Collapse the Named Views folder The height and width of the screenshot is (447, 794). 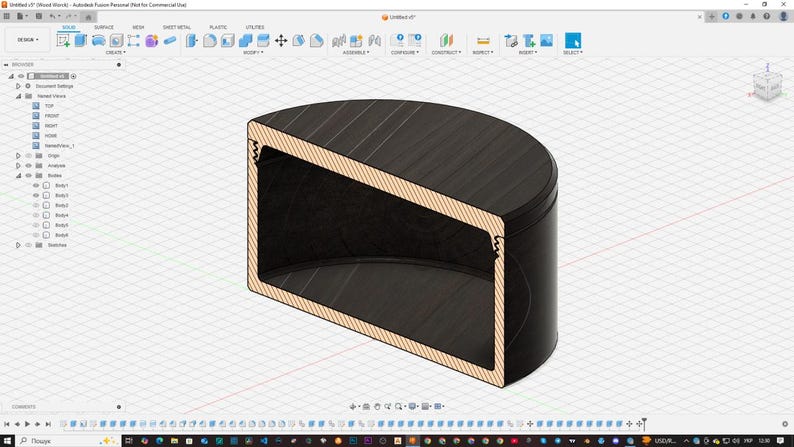[x=18, y=96]
